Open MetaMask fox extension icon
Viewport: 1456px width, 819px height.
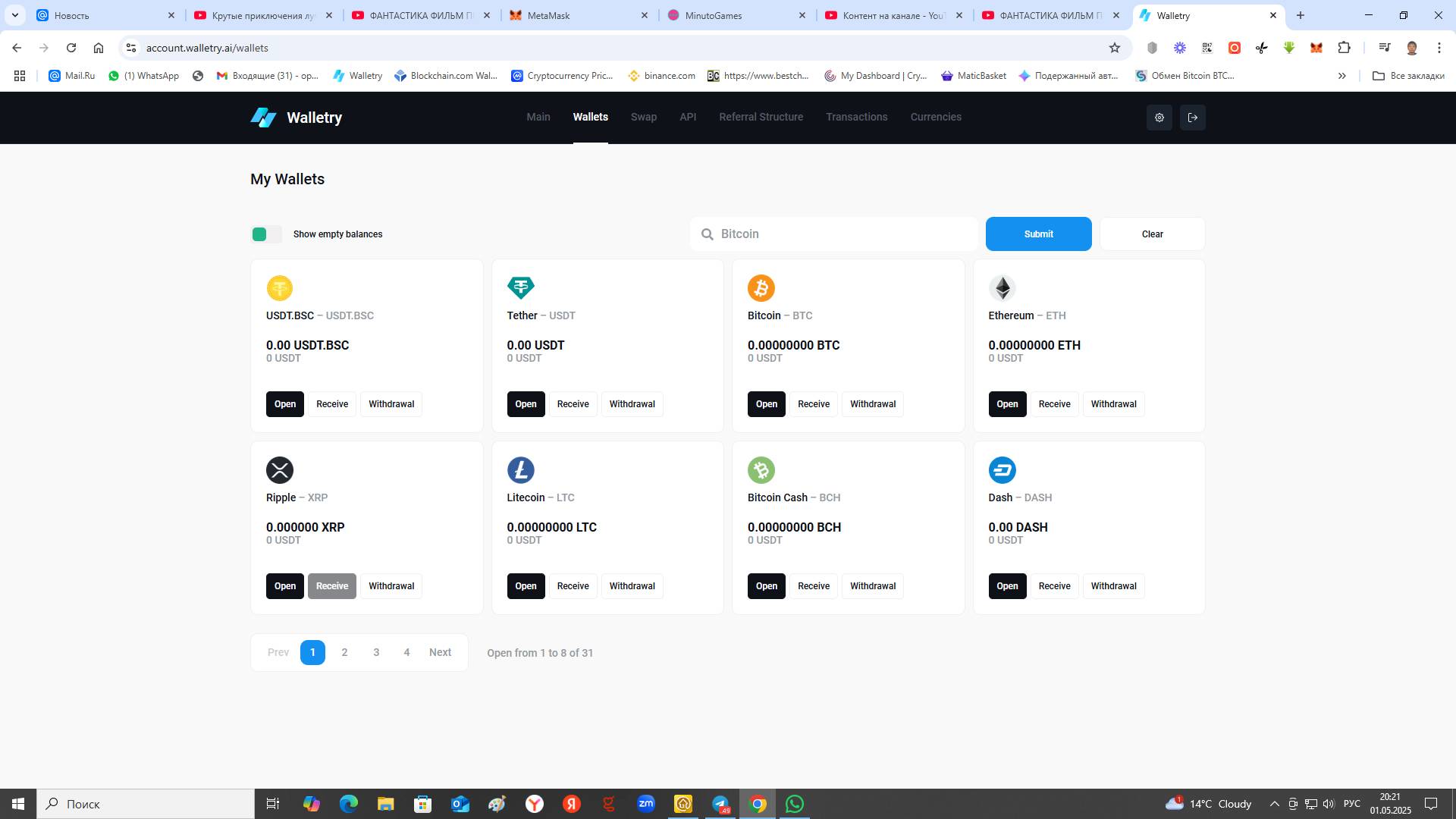point(1316,48)
